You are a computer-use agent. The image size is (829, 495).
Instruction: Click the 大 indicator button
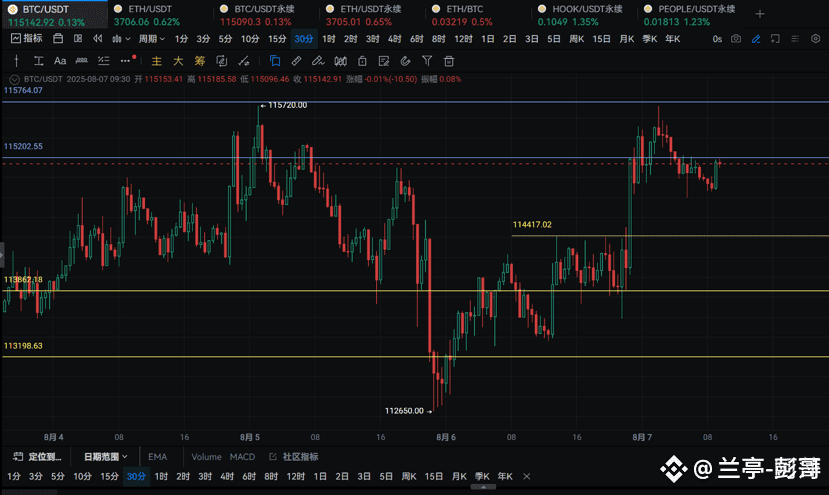point(178,61)
